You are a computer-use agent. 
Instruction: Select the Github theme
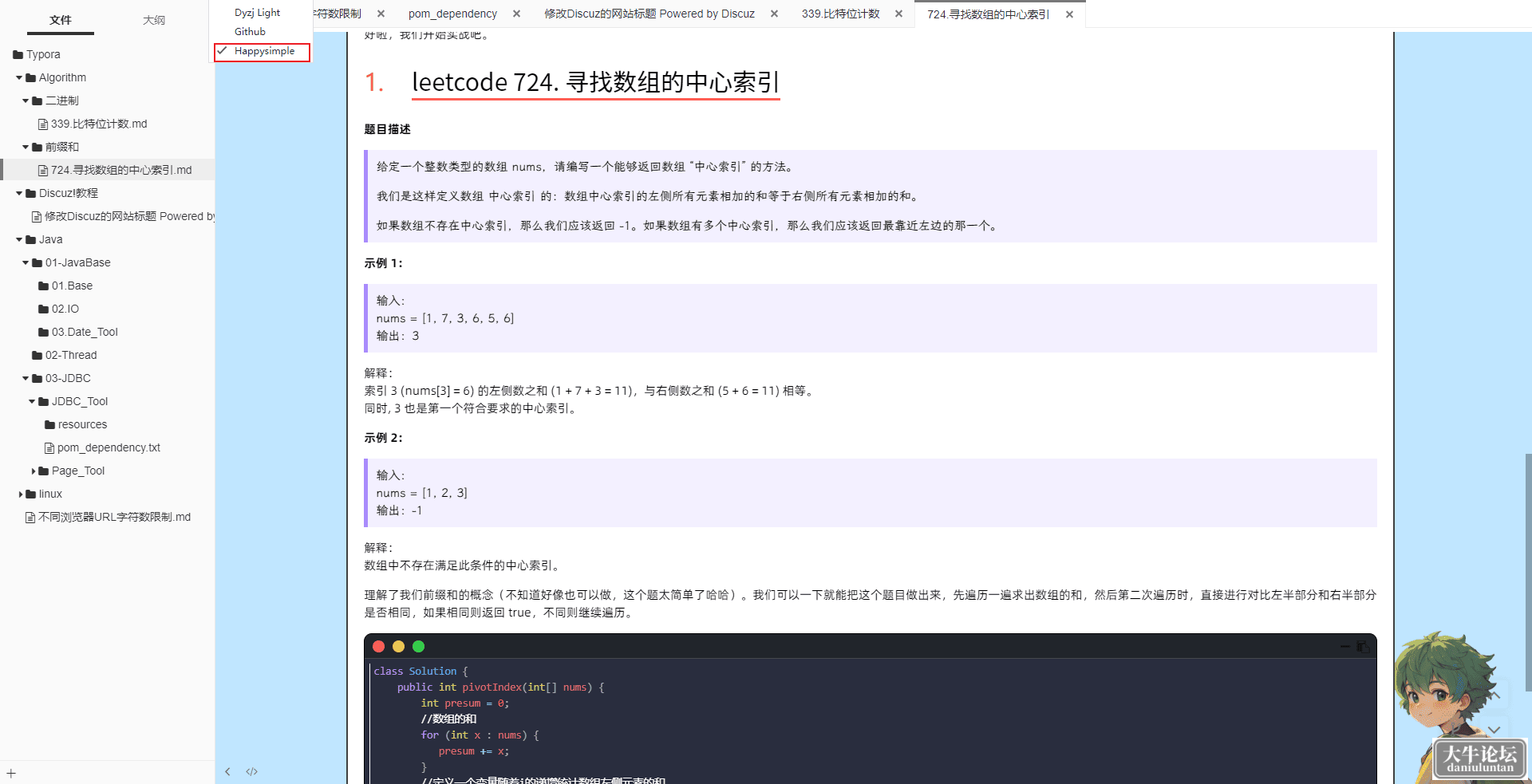click(250, 32)
